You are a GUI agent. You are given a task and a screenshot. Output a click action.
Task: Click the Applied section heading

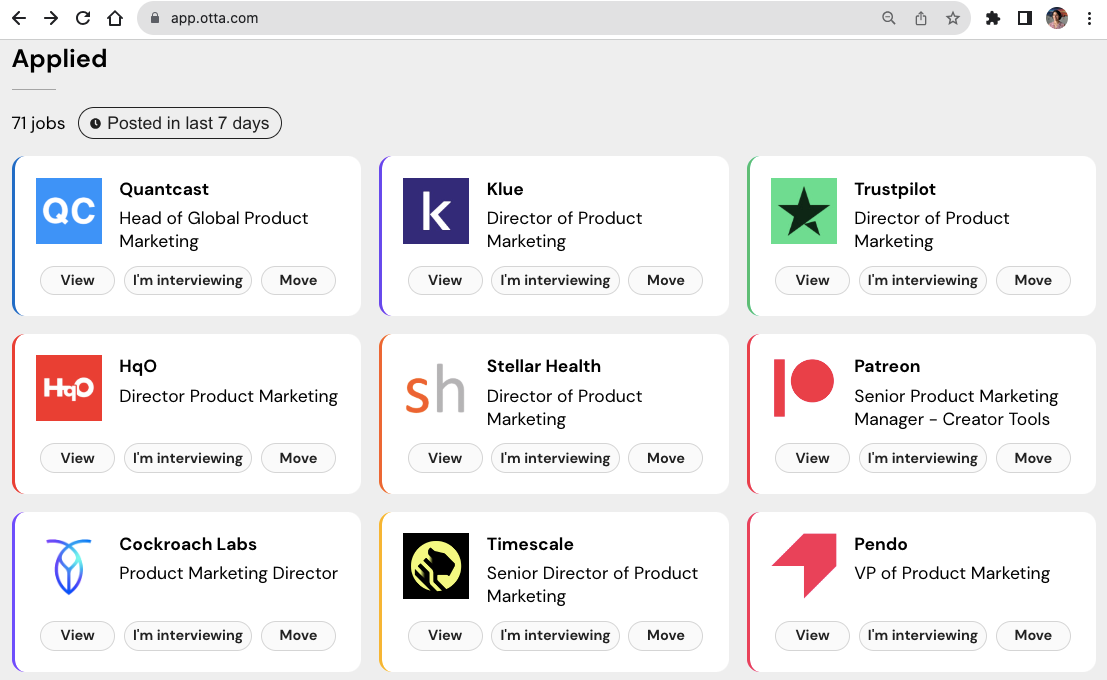pyautogui.click(x=59, y=59)
